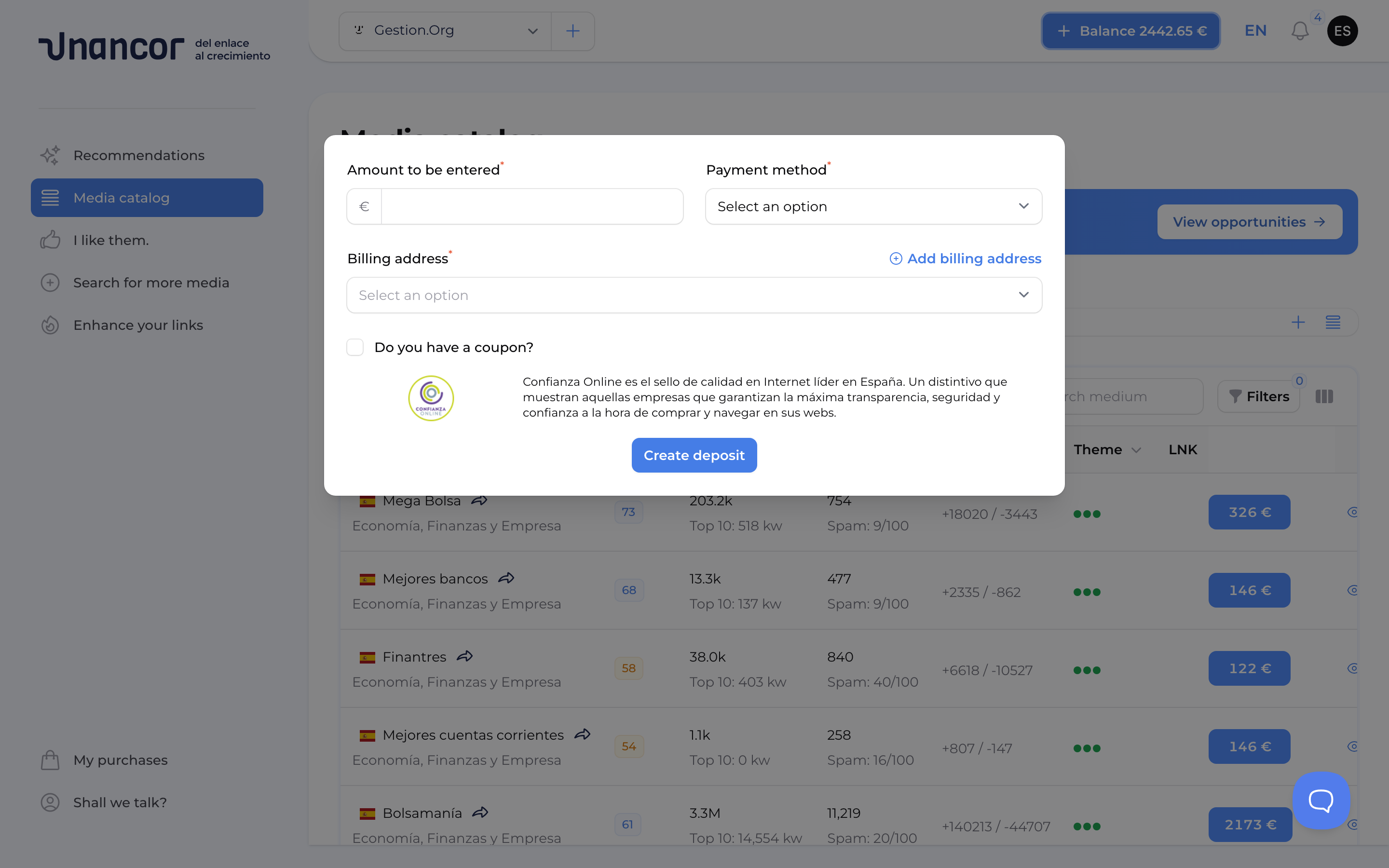The height and width of the screenshot is (868, 1389).
Task: Open the Payment method dropdown
Action: tap(873, 206)
